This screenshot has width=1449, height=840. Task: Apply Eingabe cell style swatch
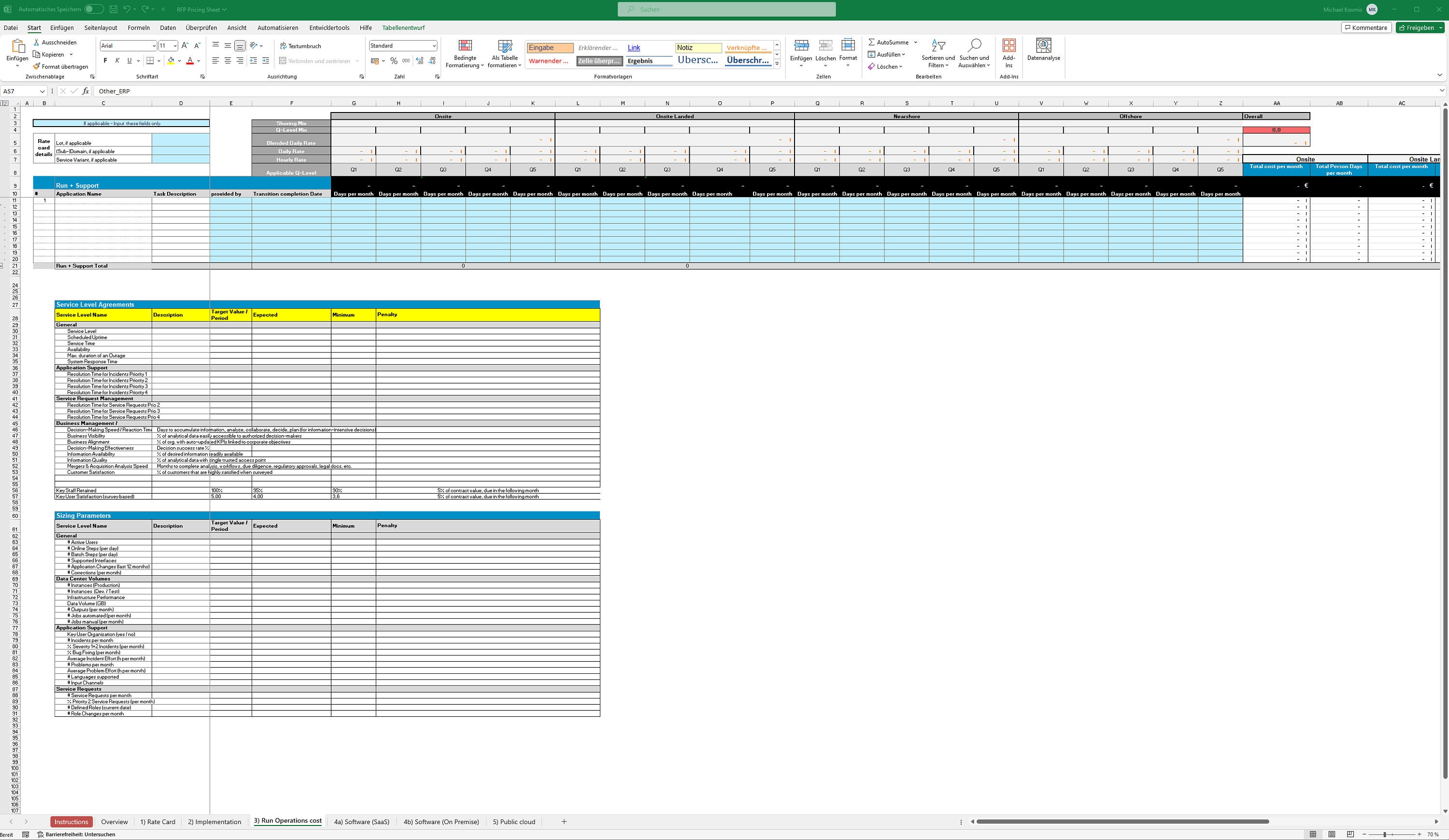(x=550, y=48)
